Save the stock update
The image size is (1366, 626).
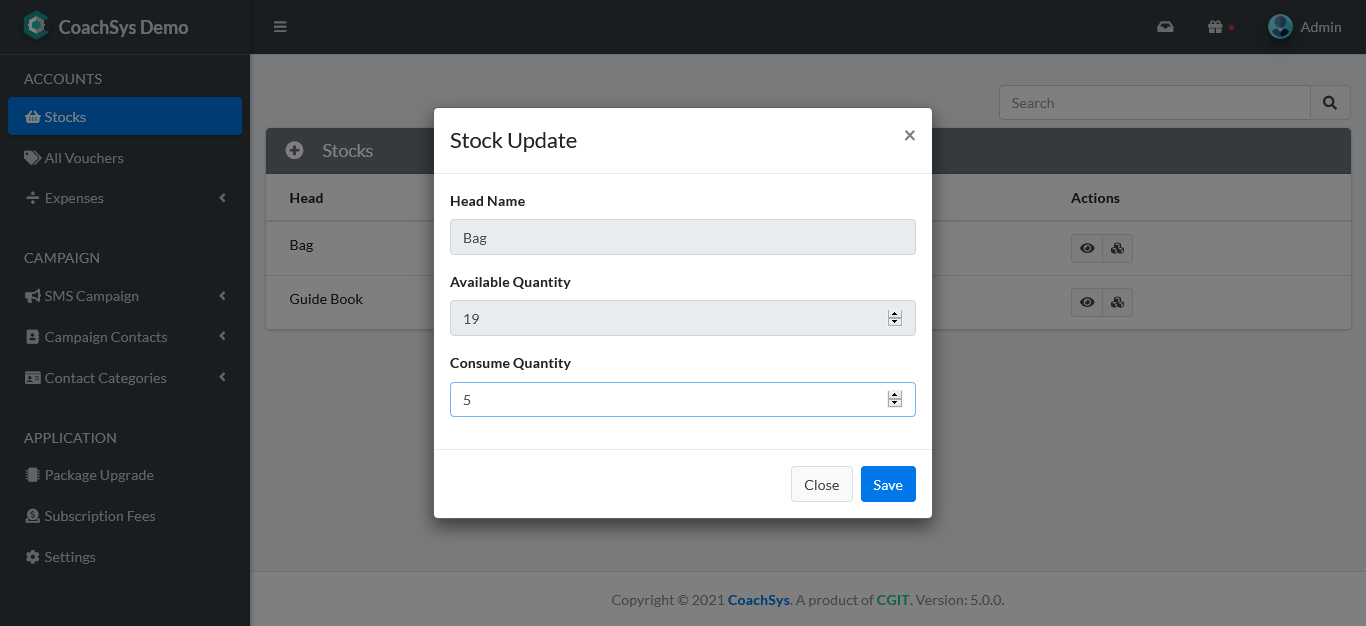pos(888,484)
